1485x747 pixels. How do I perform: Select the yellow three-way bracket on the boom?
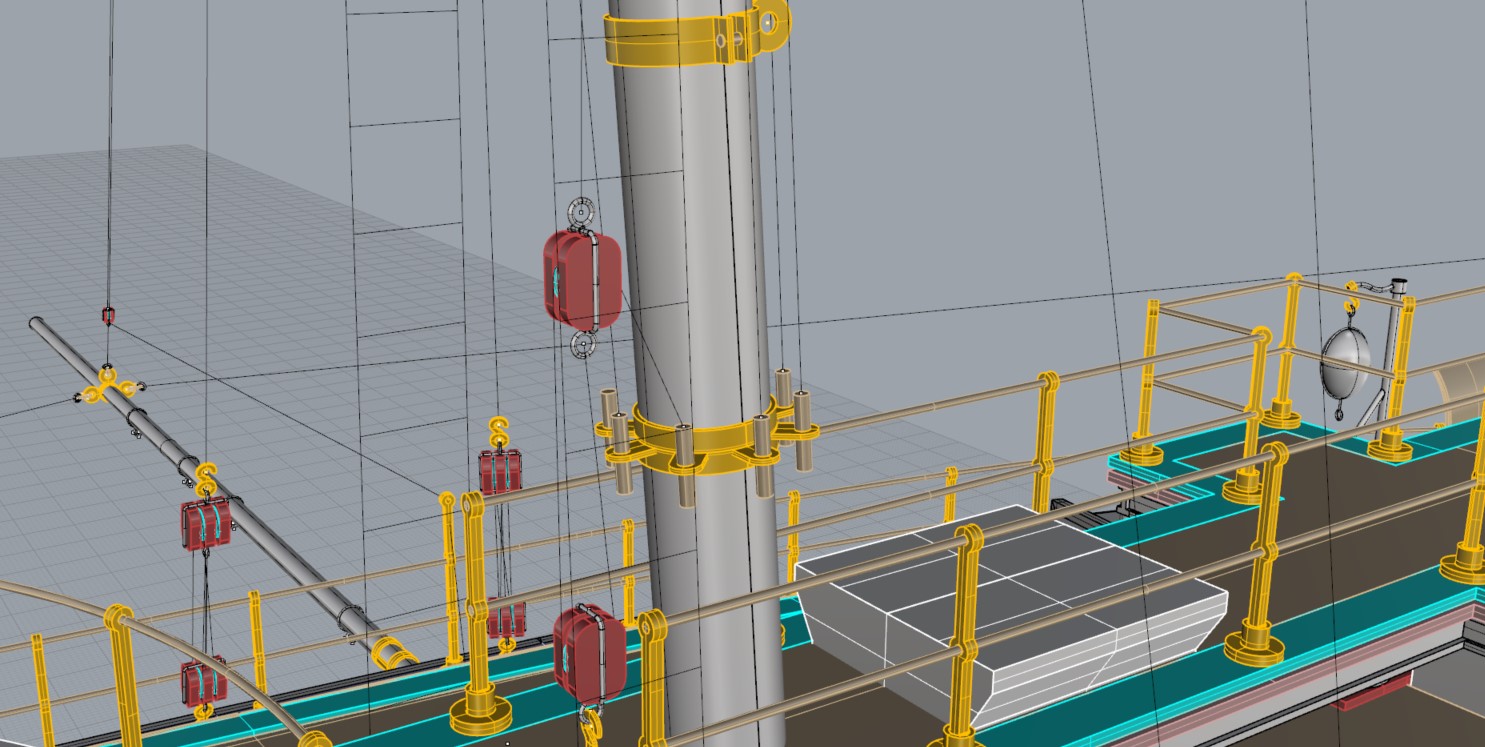pyautogui.click(x=105, y=385)
